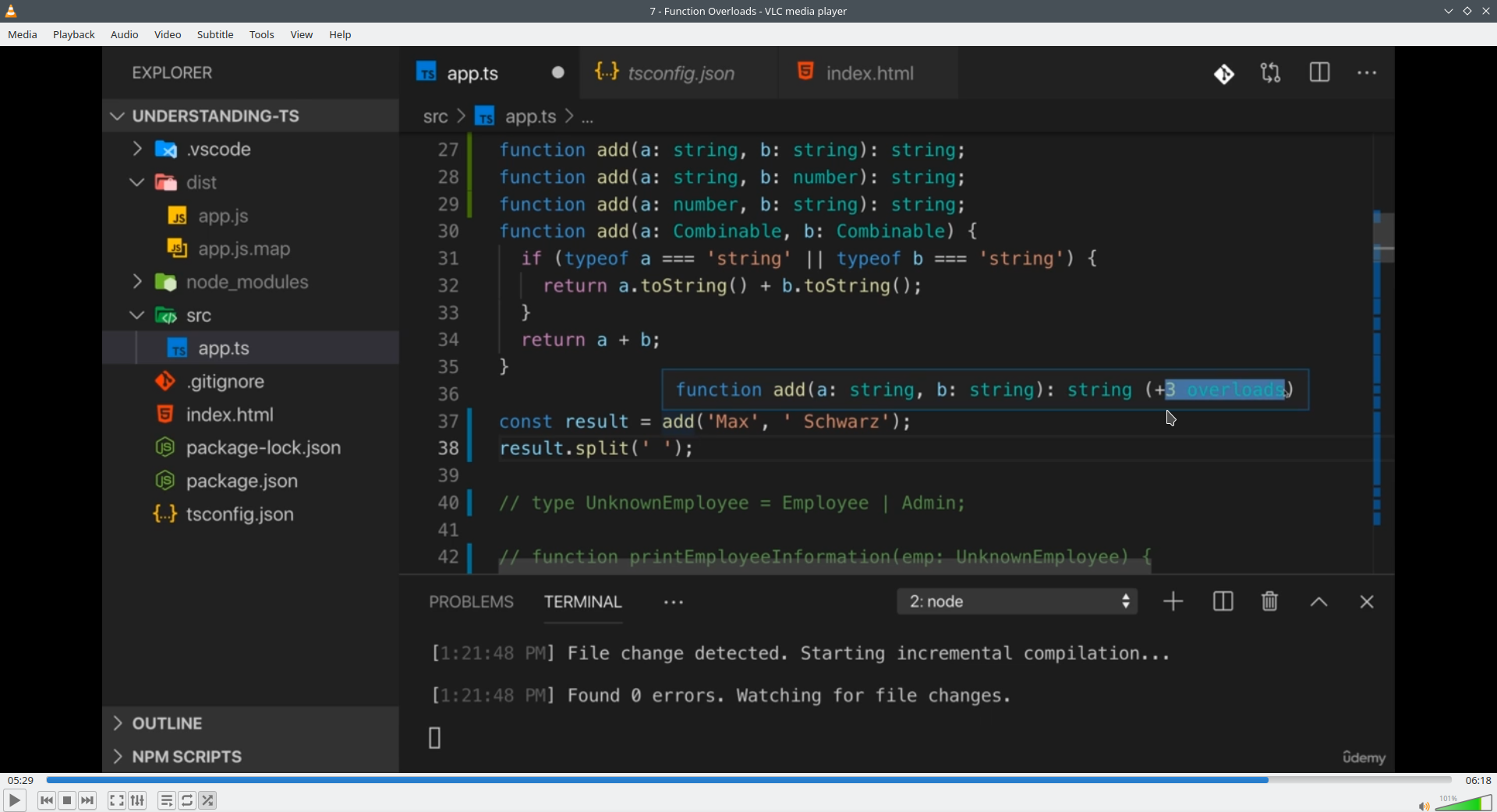
Task: Open the Tools menu
Action: click(262, 35)
